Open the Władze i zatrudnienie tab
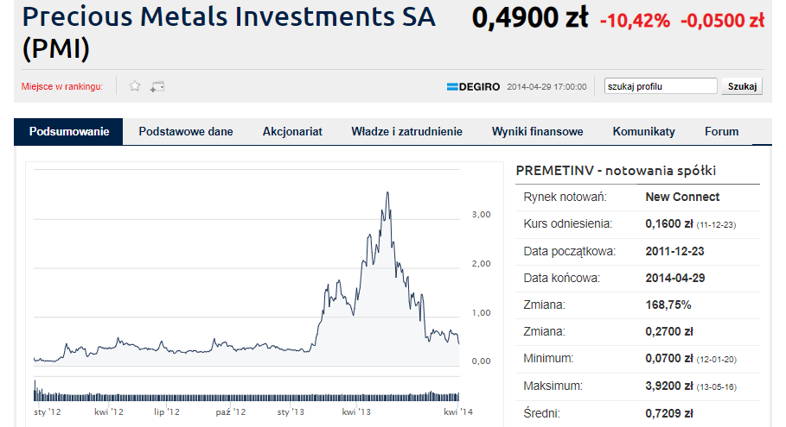 coord(407,132)
